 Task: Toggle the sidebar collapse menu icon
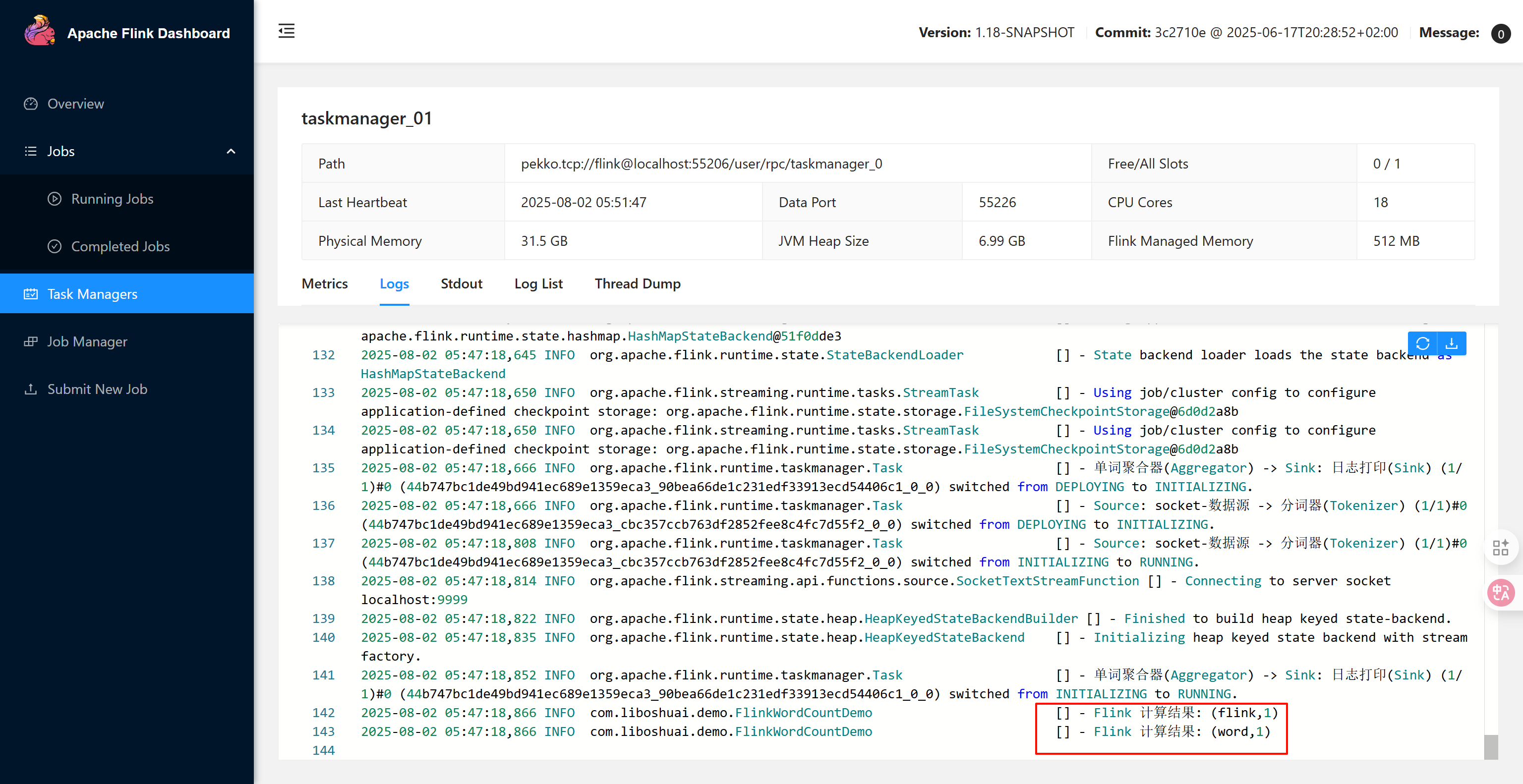[287, 31]
